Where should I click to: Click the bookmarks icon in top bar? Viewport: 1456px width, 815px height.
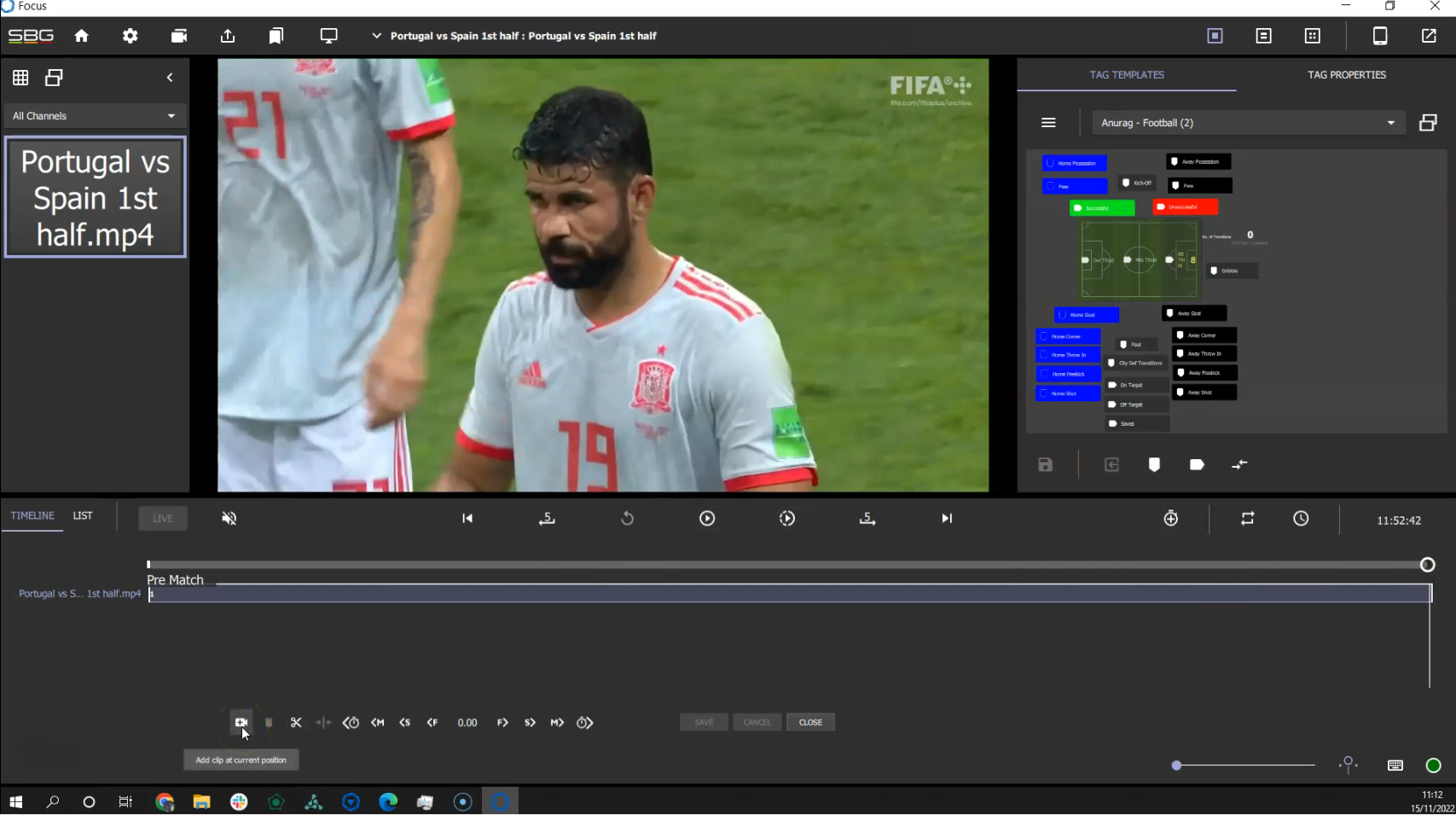click(276, 36)
